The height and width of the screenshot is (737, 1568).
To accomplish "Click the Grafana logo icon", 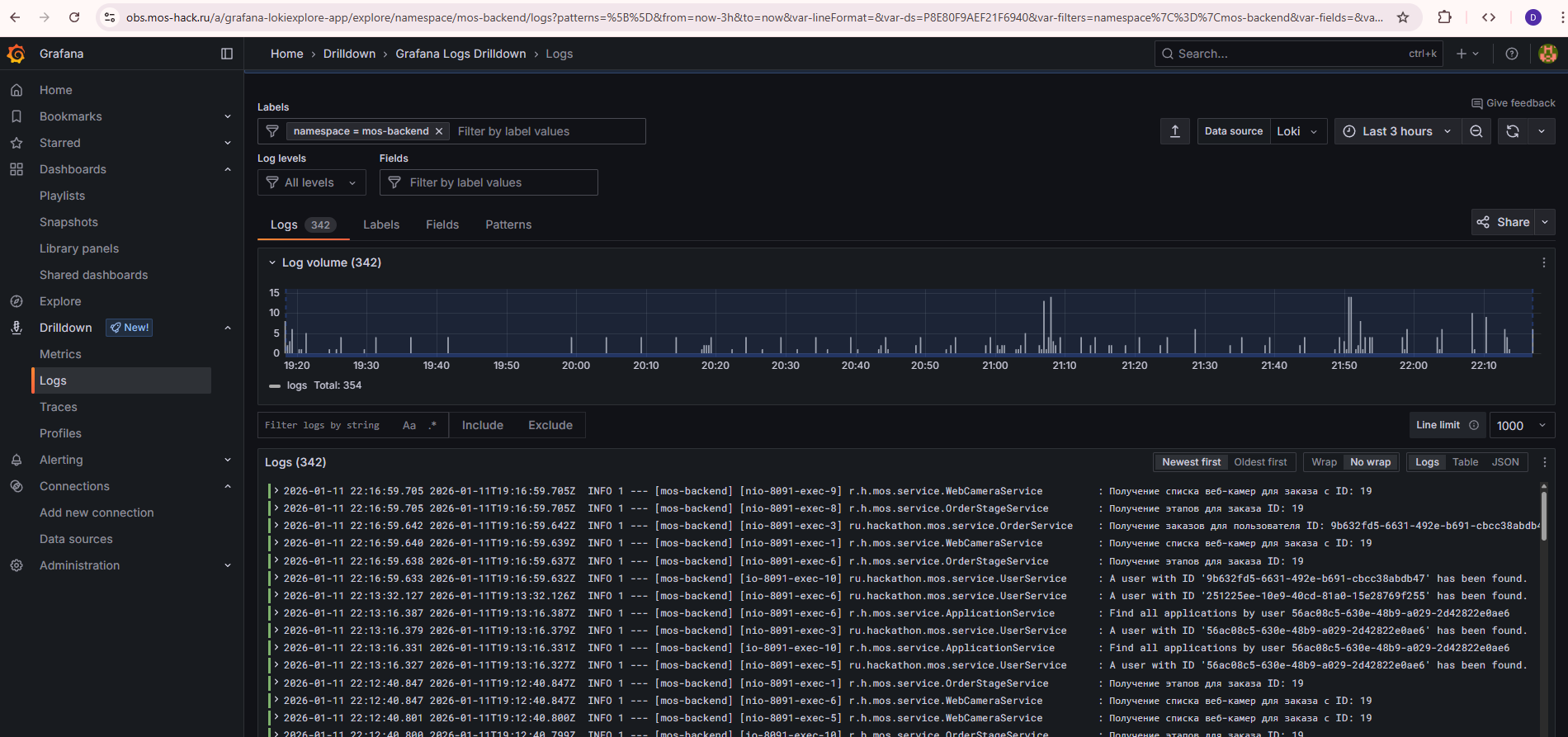I will click(17, 54).
